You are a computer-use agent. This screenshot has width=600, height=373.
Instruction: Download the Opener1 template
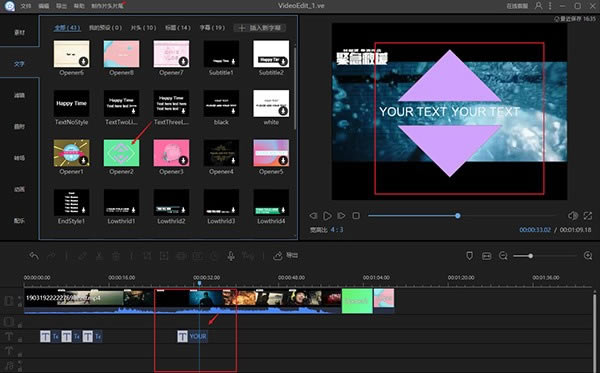click(83, 160)
